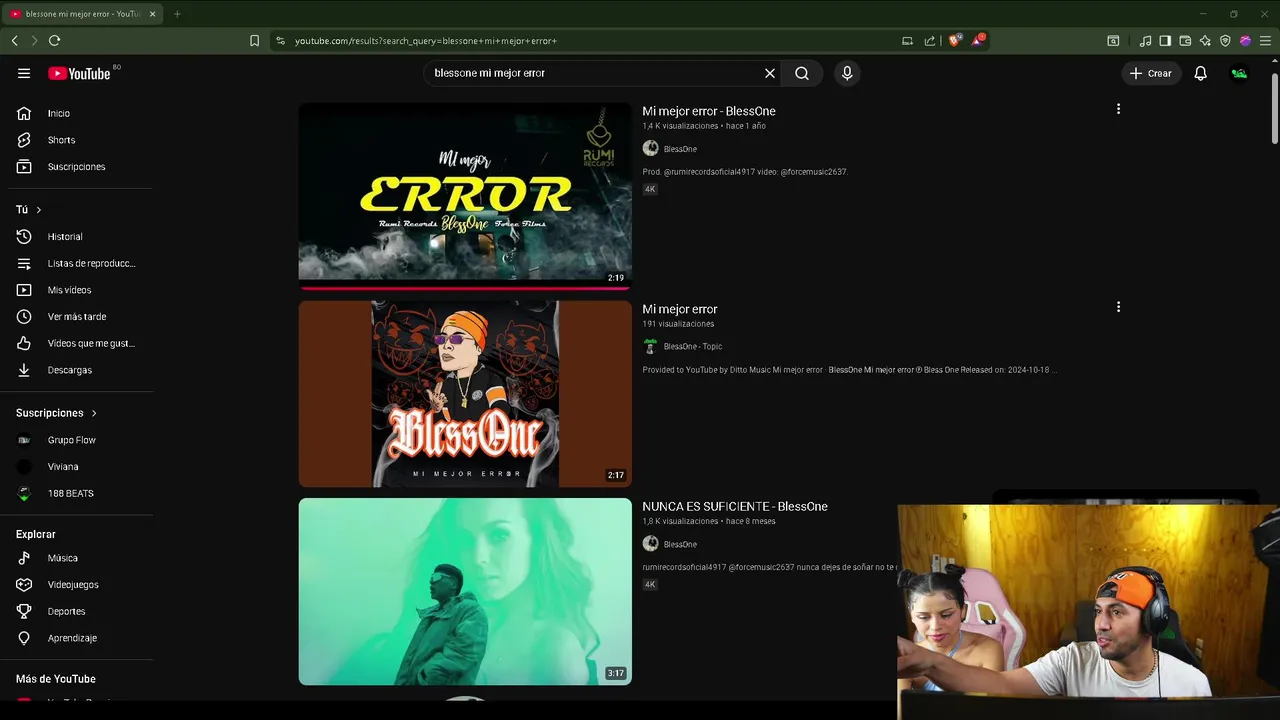The image size is (1280, 720).
Task: Toggle the browser sidebar panel
Action: [x=1165, y=41]
